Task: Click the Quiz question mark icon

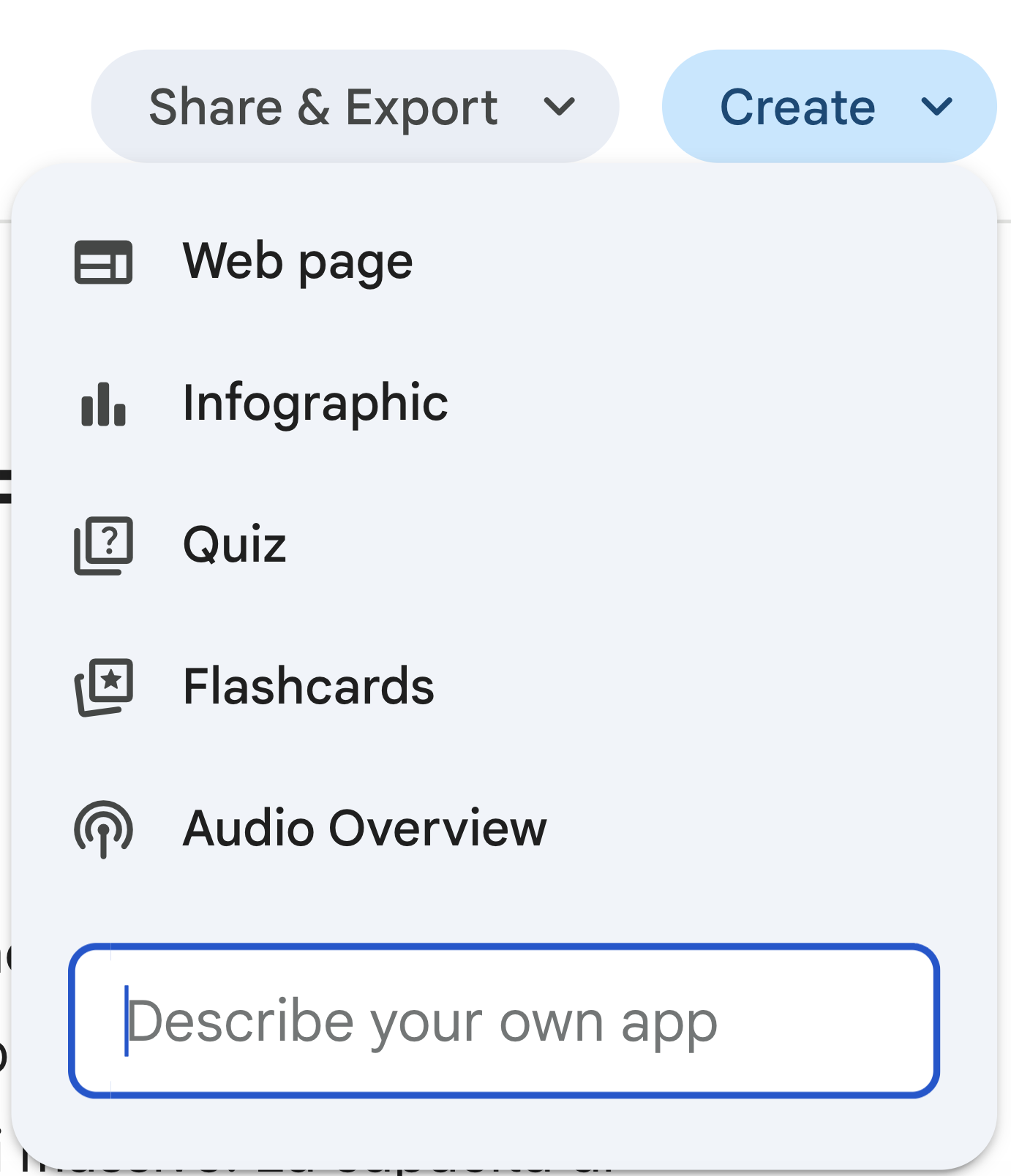Action: tap(103, 546)
